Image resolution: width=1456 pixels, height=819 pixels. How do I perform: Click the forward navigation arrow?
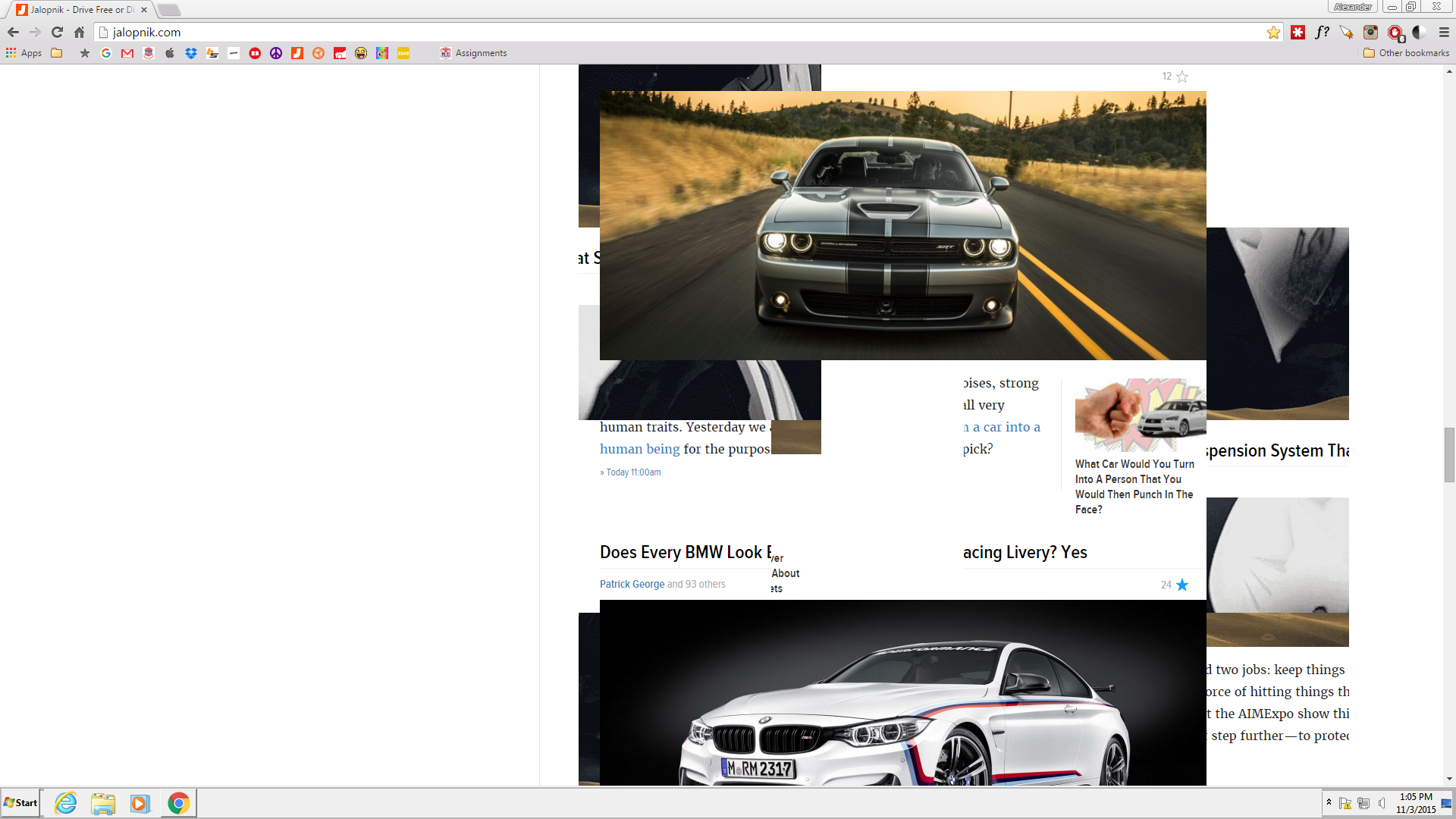pos(35,32)
